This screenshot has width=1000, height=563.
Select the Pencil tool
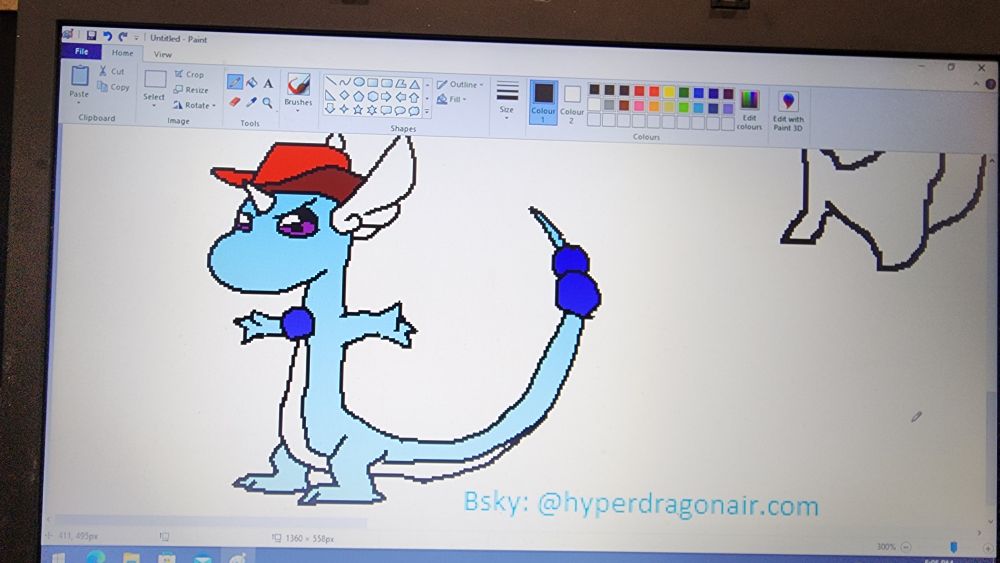[235, 82]
